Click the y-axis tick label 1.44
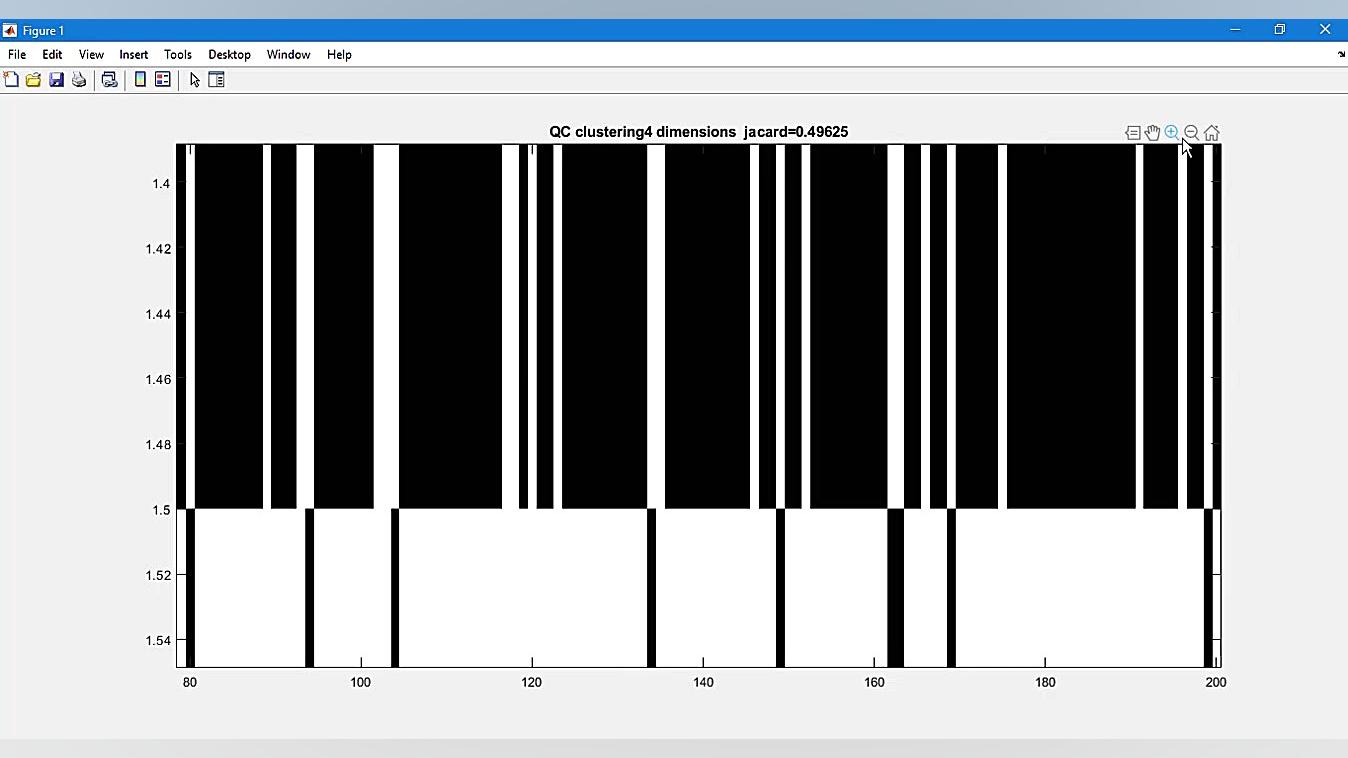1348x758 pixels. pos(158,314)
